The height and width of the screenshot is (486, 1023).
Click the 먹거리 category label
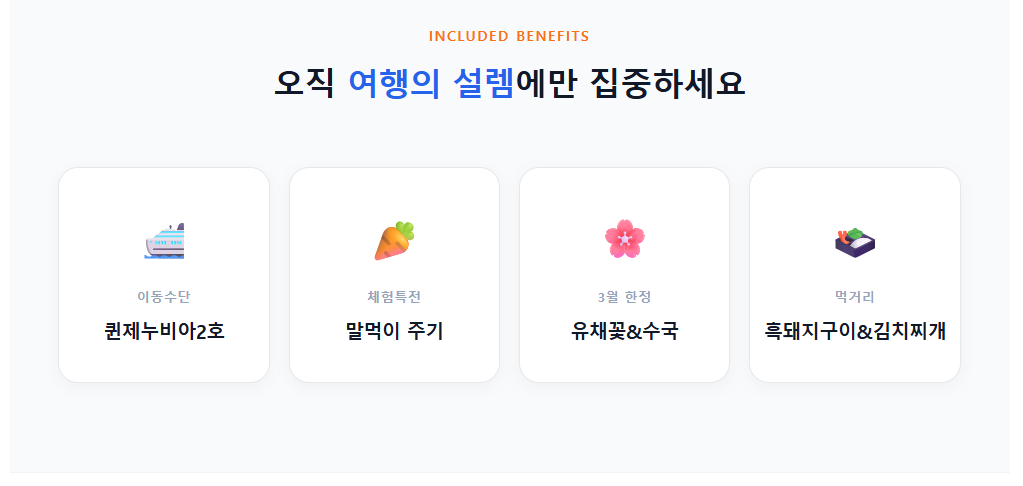click(855, 296)
